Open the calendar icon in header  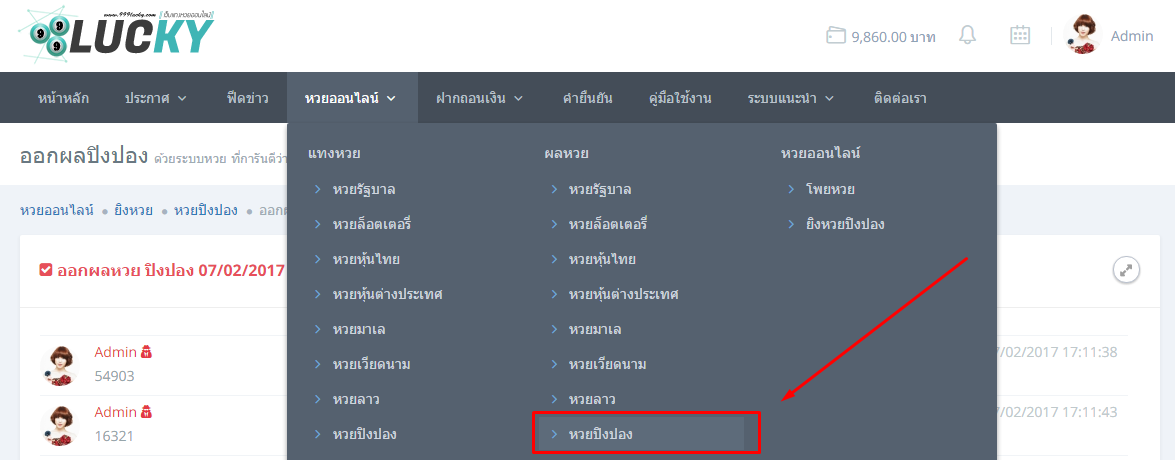[x=1020, y=36]
